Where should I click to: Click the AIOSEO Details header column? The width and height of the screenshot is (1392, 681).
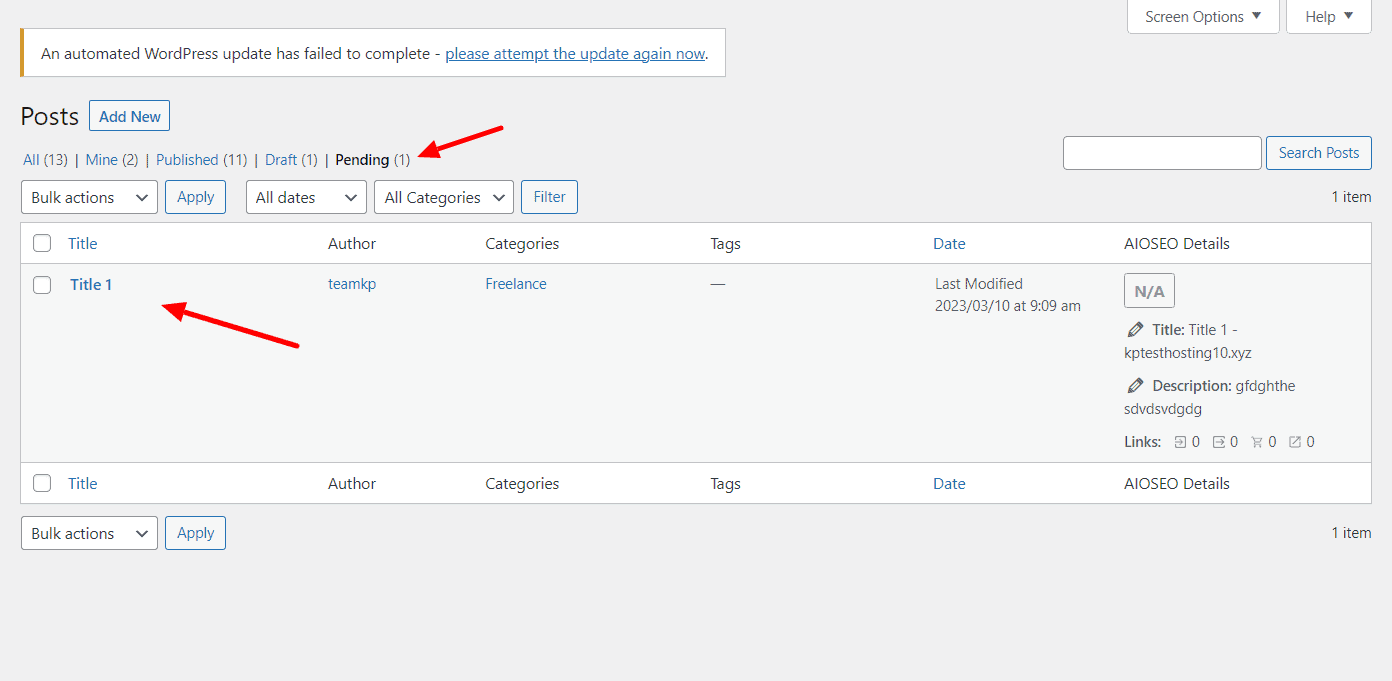tap(1177, 243)
